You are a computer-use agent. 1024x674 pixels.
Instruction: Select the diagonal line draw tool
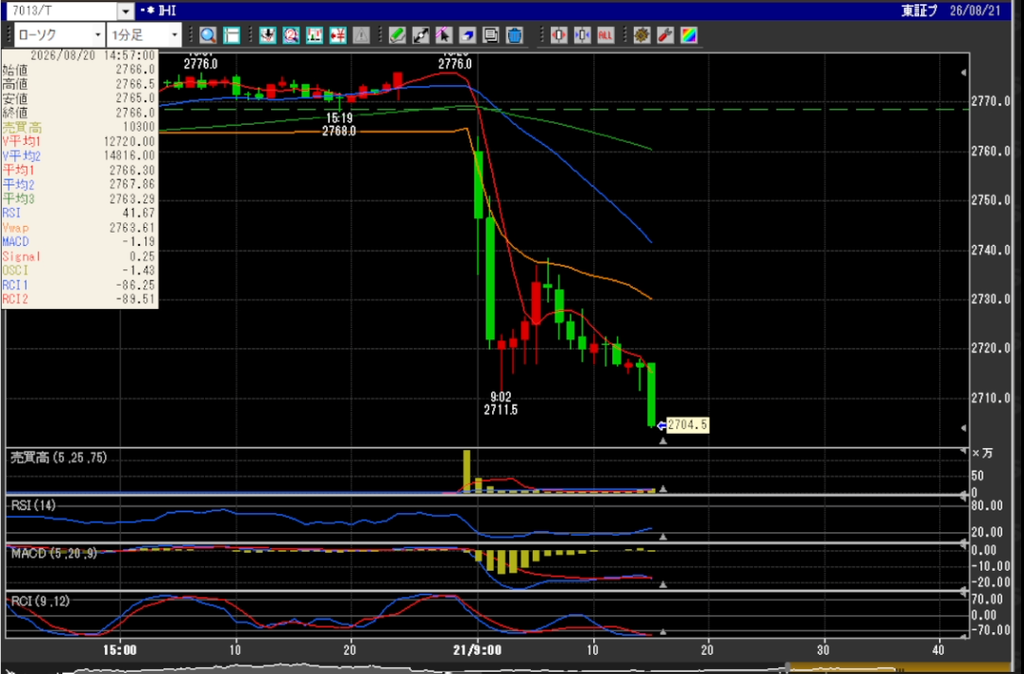pos(421,35)
